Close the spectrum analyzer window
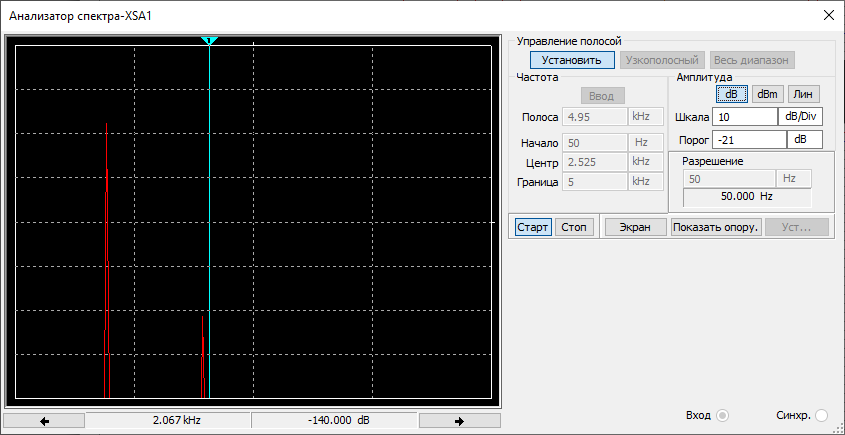The height and width of the screenshot is (435, 845). [829, 15]
